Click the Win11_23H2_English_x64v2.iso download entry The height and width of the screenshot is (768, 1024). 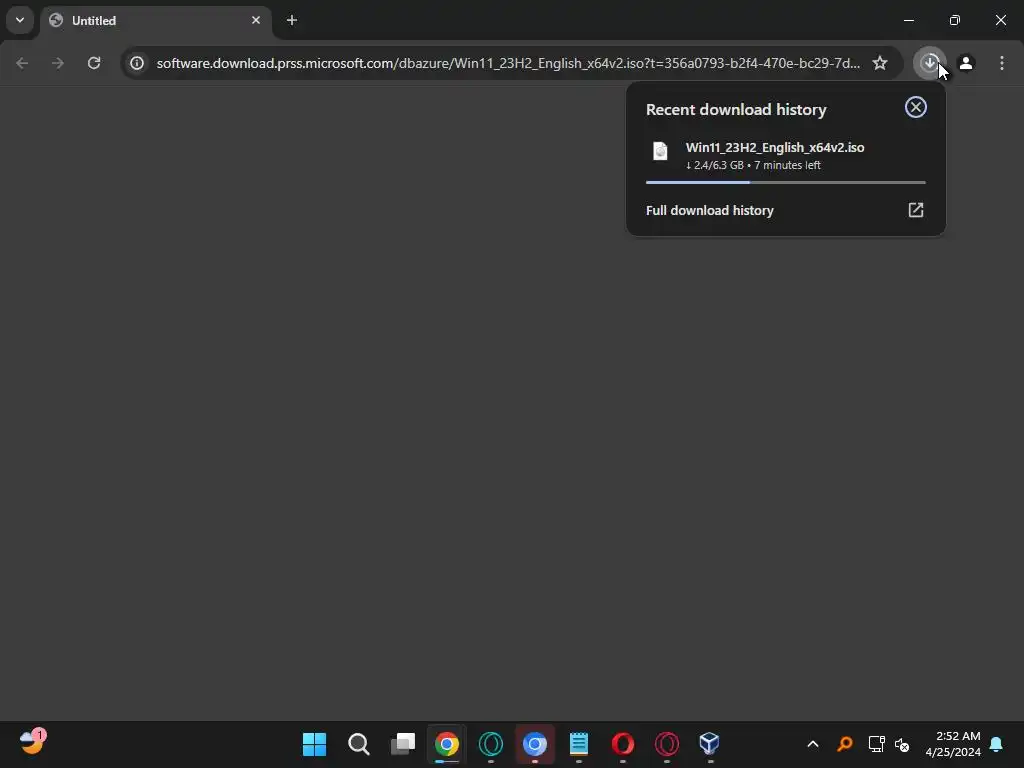[786, 156]
